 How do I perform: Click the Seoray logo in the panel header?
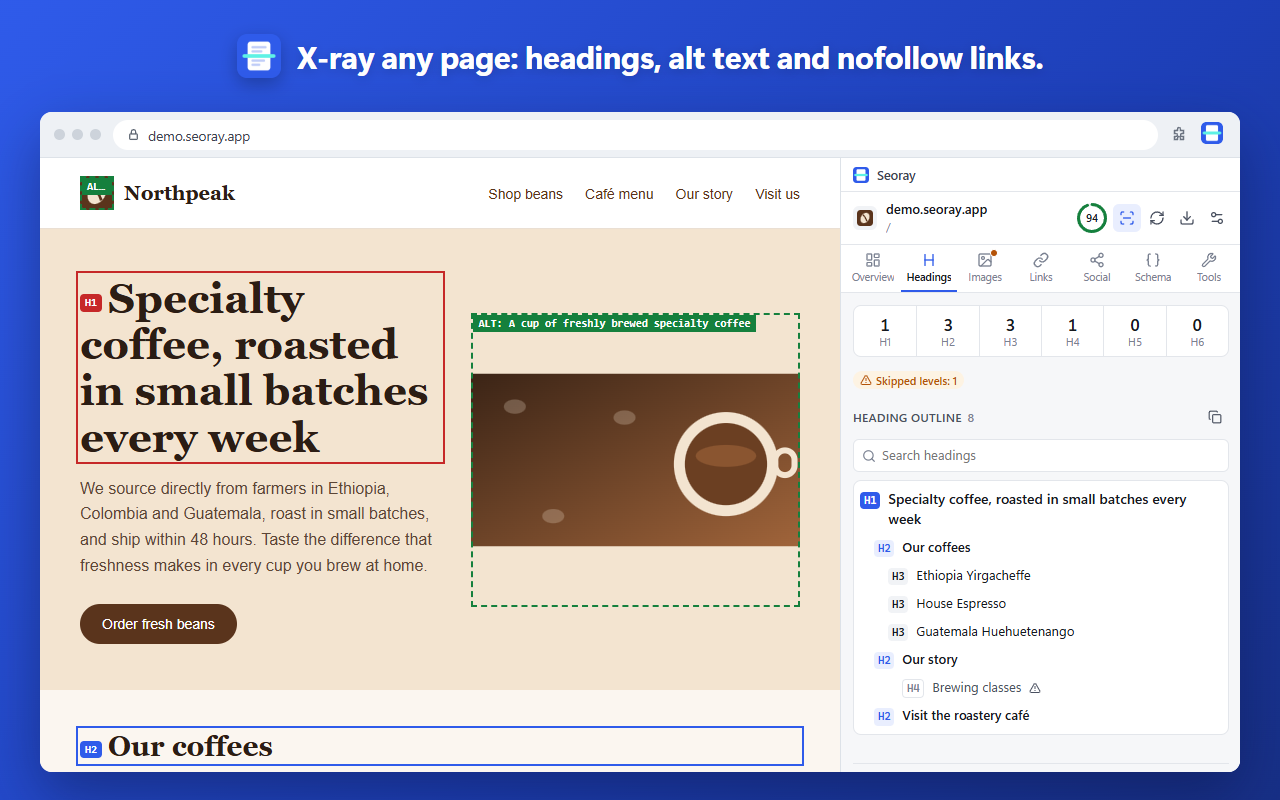tap(861, 175)
